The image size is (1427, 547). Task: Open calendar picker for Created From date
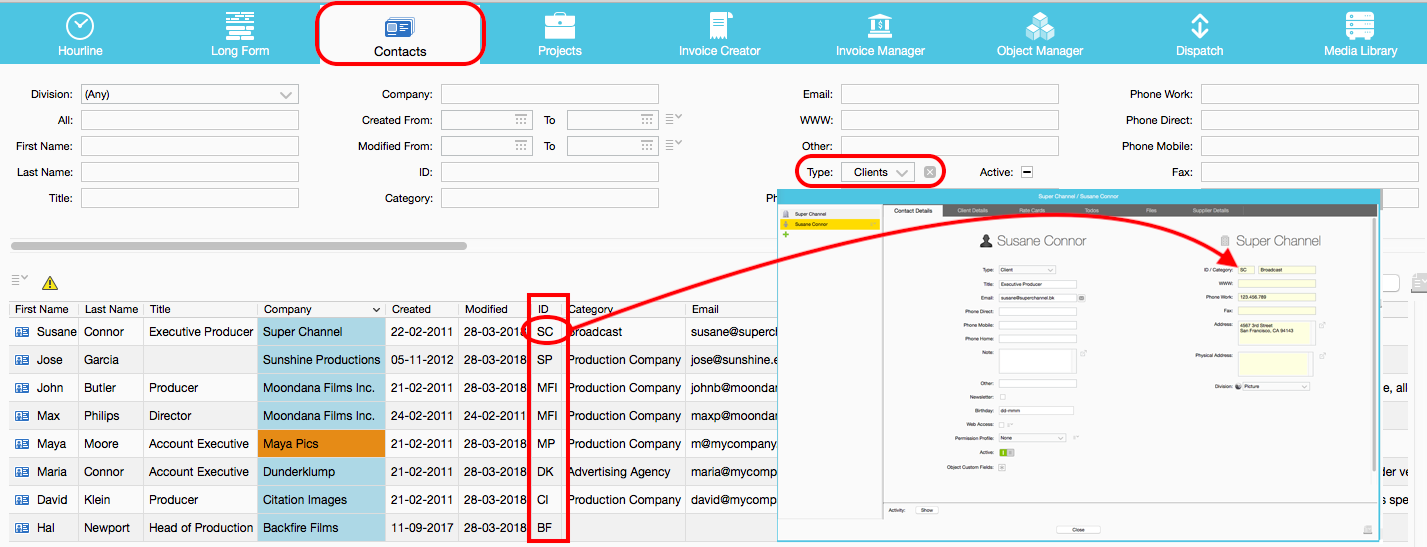point(521,120)
